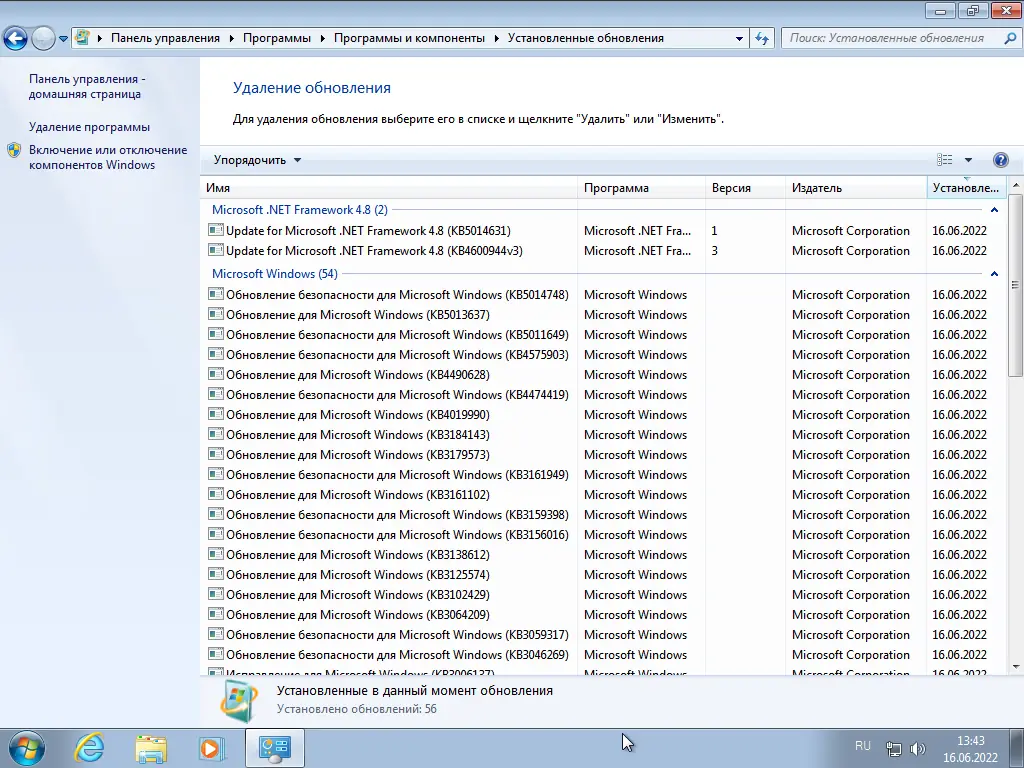Sort by the Имя column header
The image size is (1024, 768).
389,187
